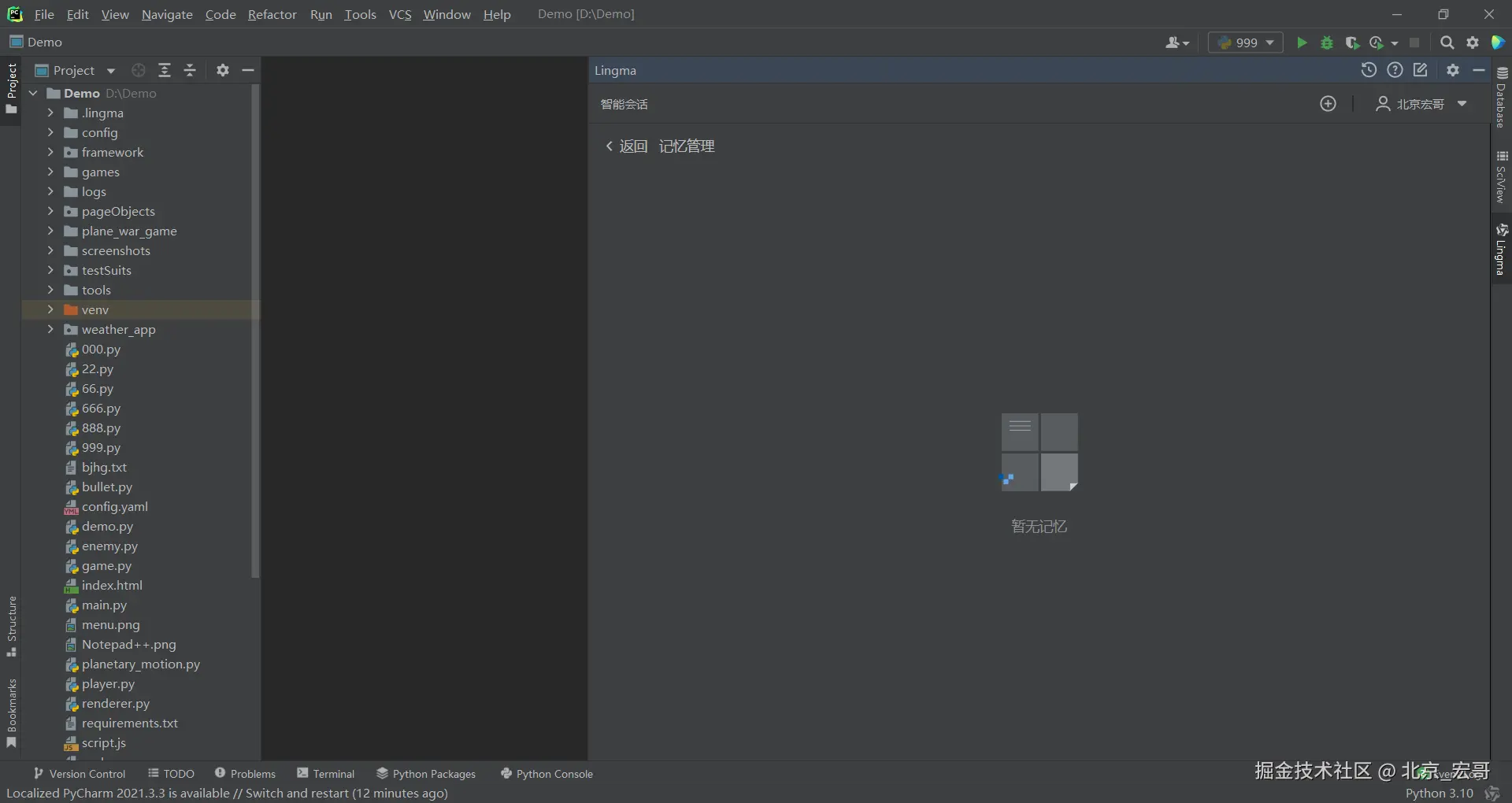
Task: Expand the venv folder
Action: tap(50, 309)
